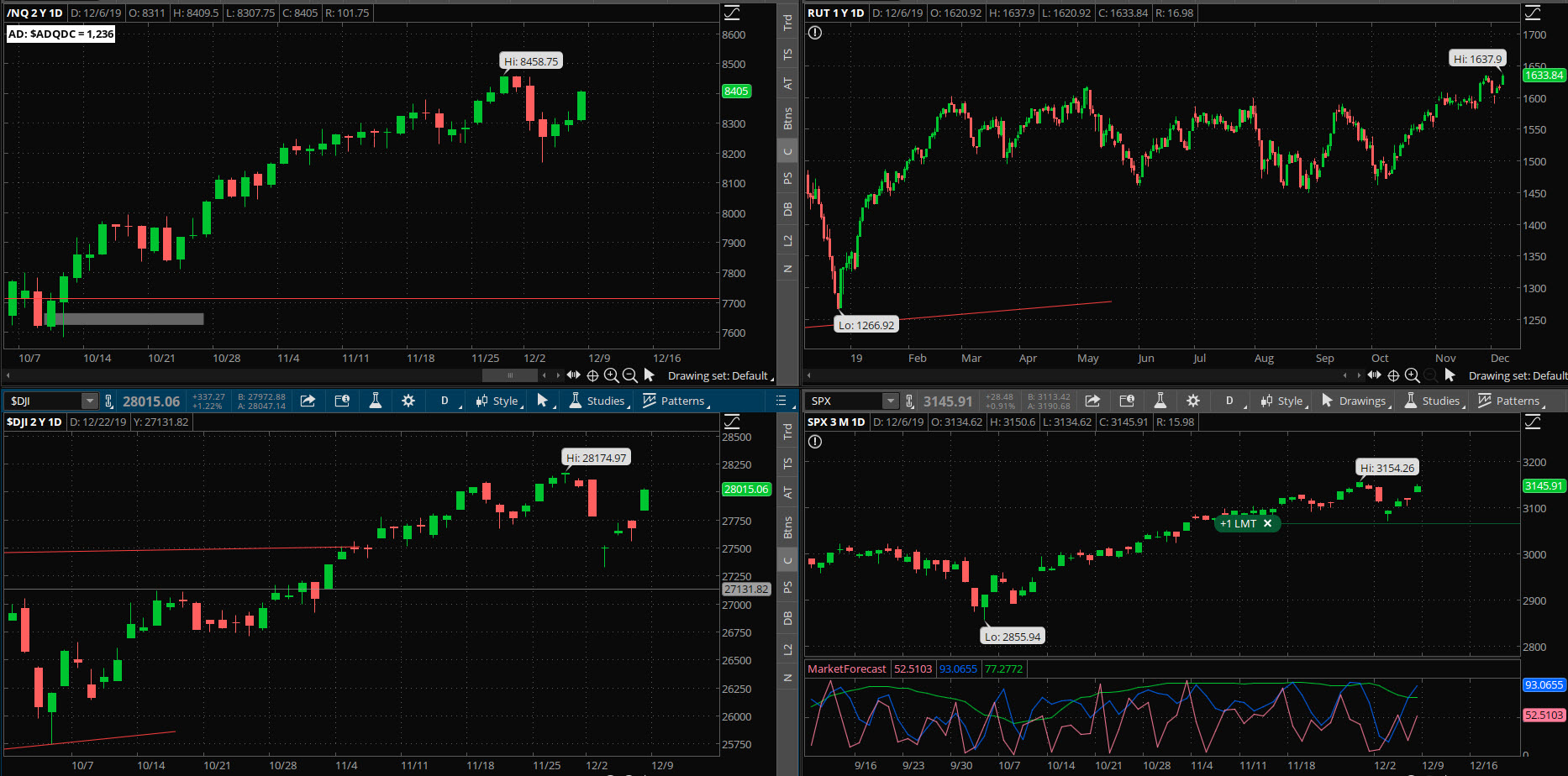Click the info alert icon on RUT chart
Image resolution: width=1568 pixels, height=776 pixels.
pyautogui.click(x=815, y=33)
